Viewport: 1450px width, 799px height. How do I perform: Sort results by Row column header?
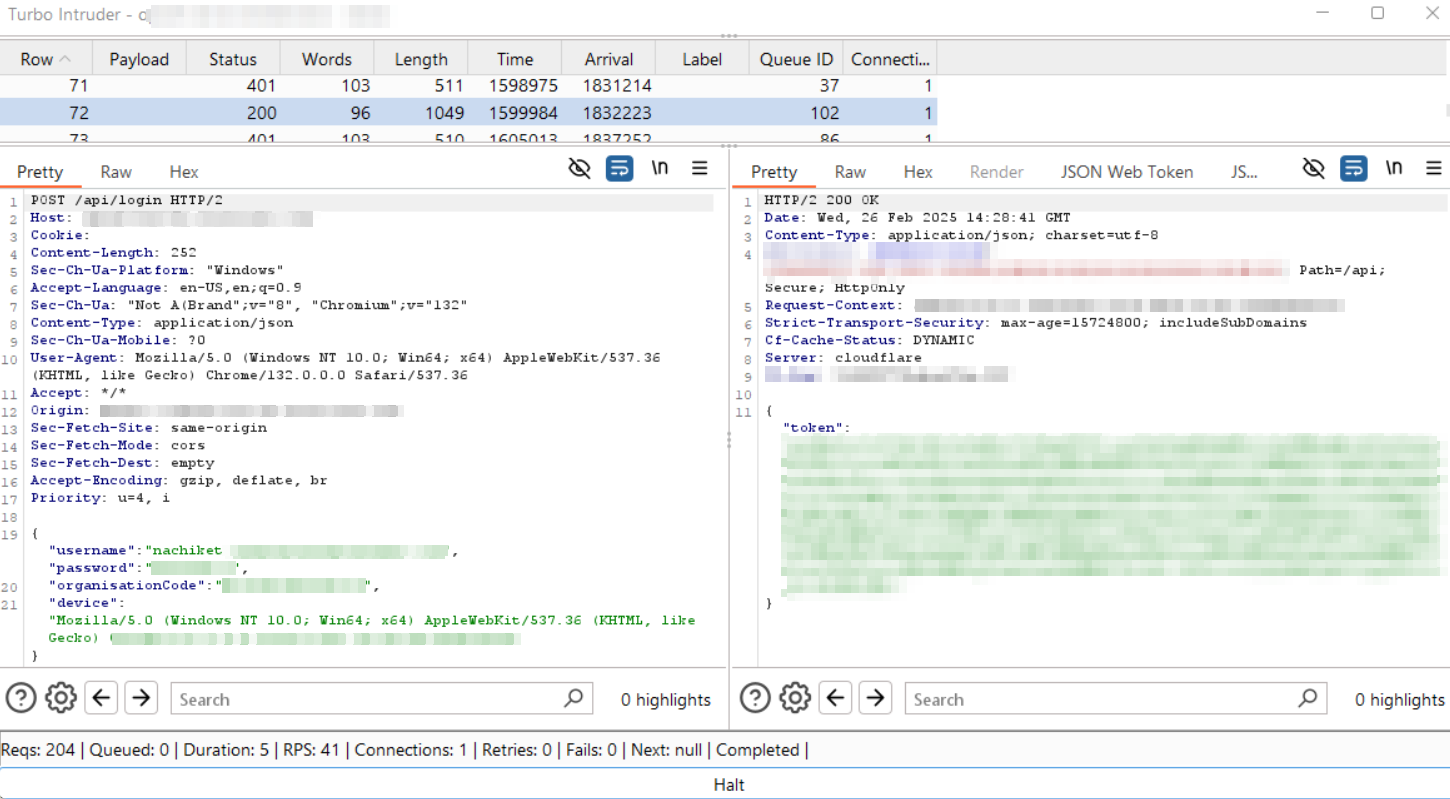[46, 59]
